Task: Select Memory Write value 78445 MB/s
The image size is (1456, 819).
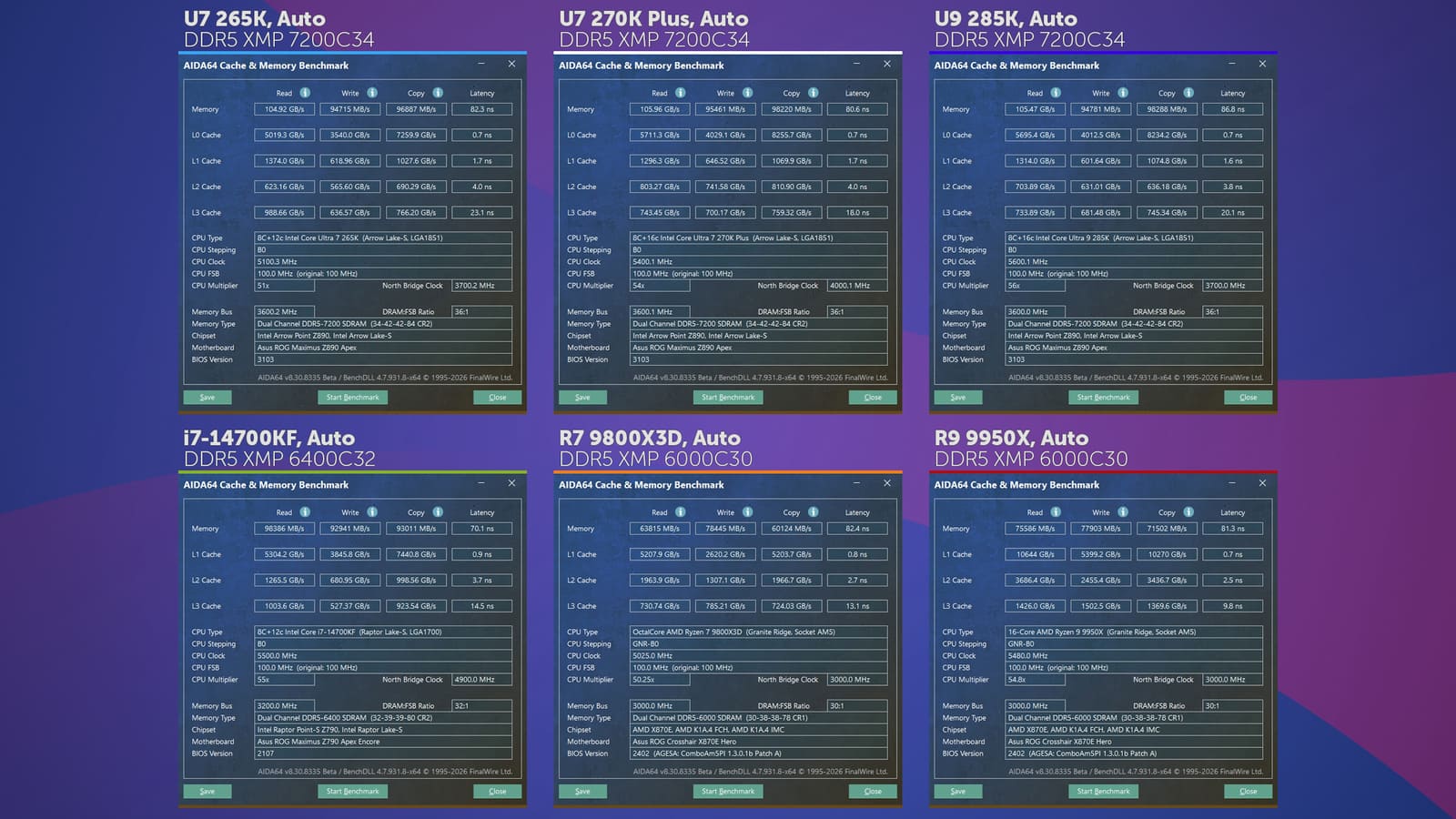Action: [725, 529]
